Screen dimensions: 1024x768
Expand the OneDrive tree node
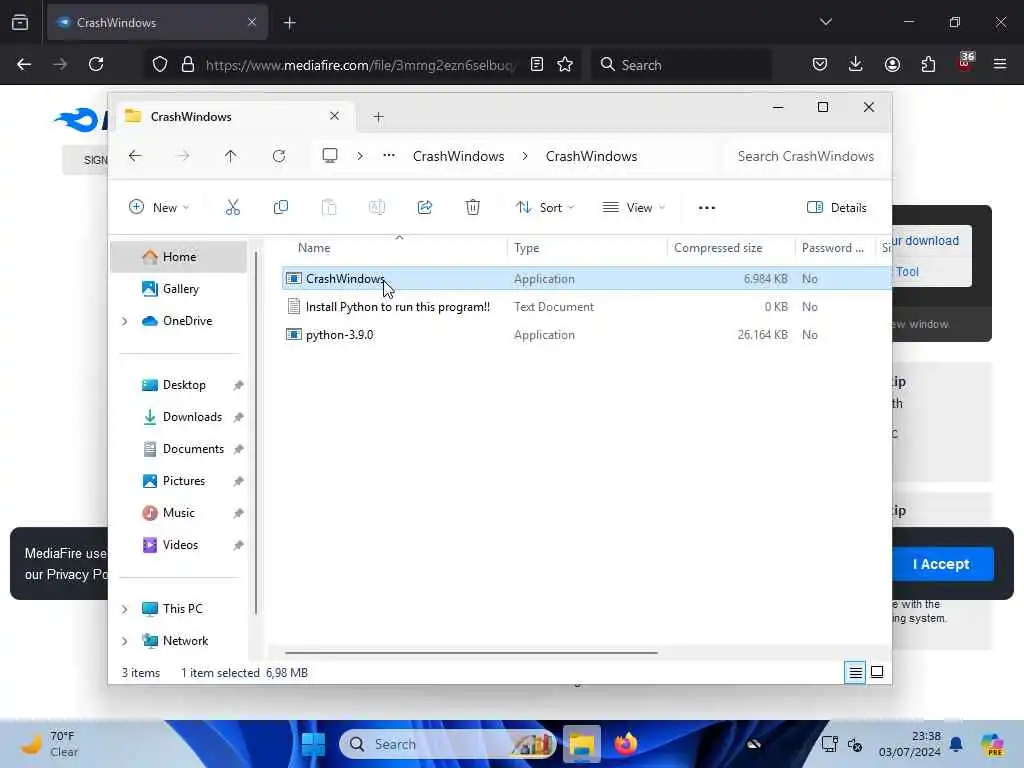coord(125,321)
